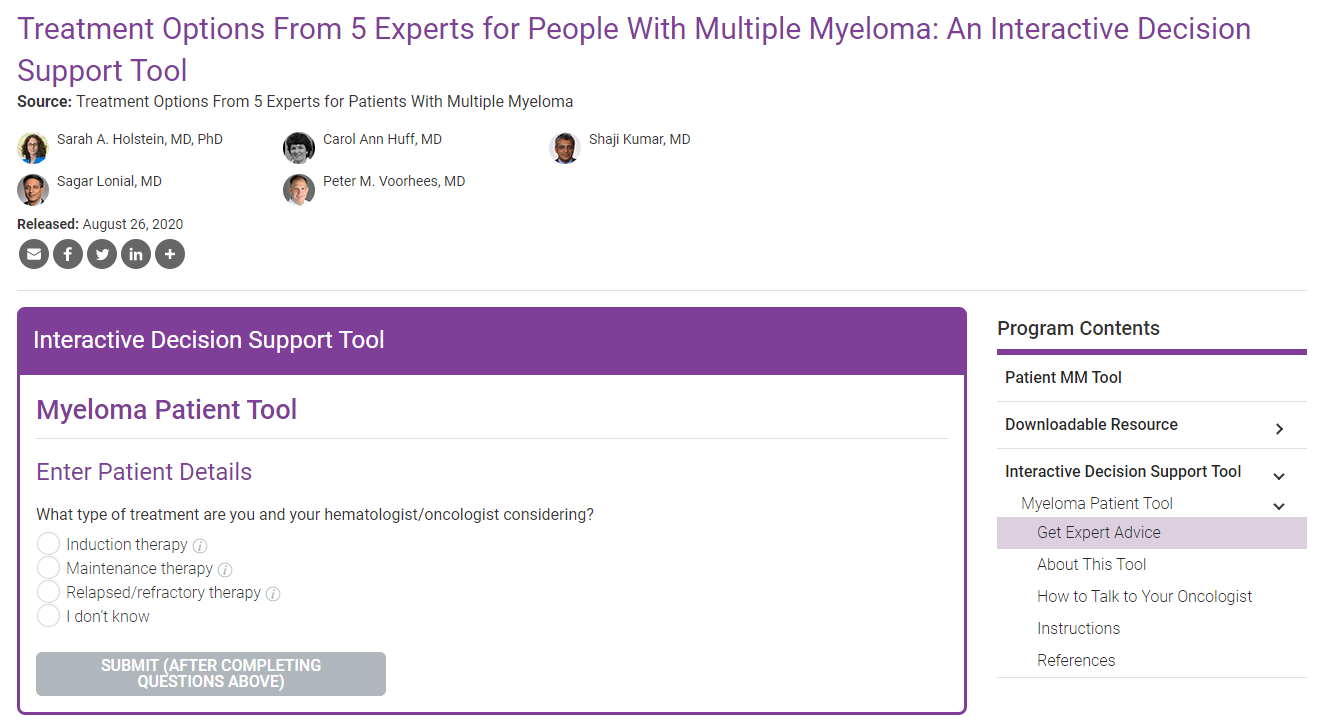Viewport: 1324px width, 727px height.
Task: Select the "I don't know" option
Action: pyautogui.click(x=48, y=616)
